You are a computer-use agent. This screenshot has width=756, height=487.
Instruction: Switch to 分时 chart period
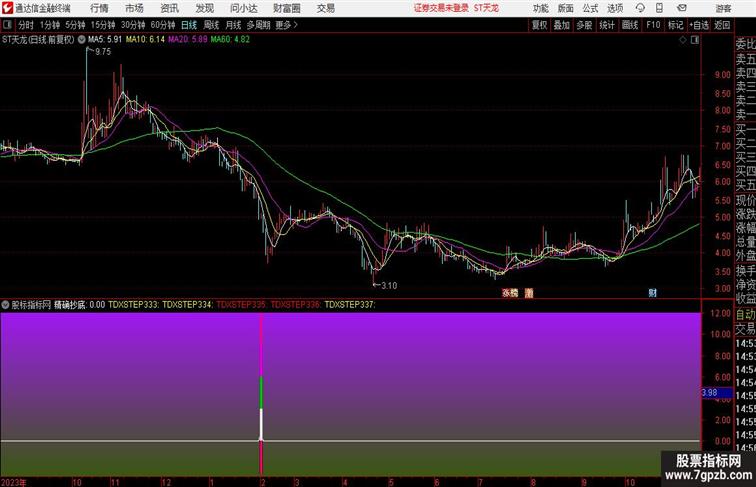pyautogui.click(x=26, y=25)
